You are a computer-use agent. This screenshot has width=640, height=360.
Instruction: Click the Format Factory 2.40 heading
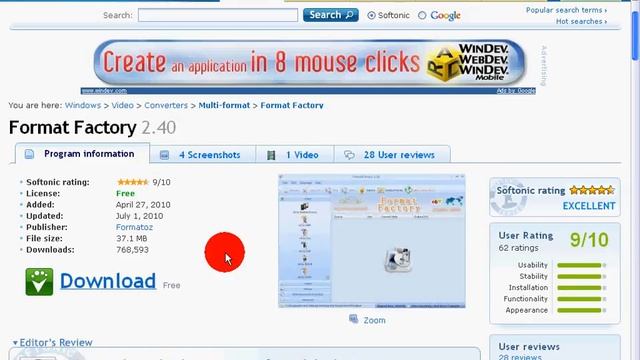92,128
